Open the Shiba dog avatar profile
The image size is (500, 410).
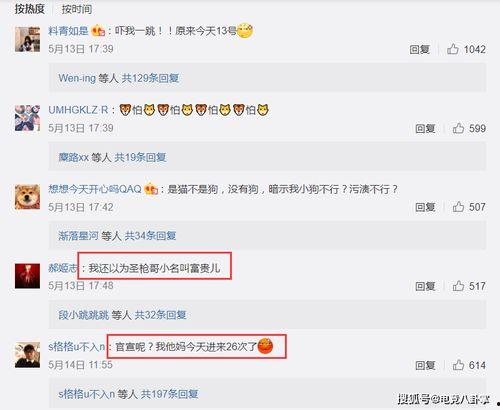click(28, 197)
